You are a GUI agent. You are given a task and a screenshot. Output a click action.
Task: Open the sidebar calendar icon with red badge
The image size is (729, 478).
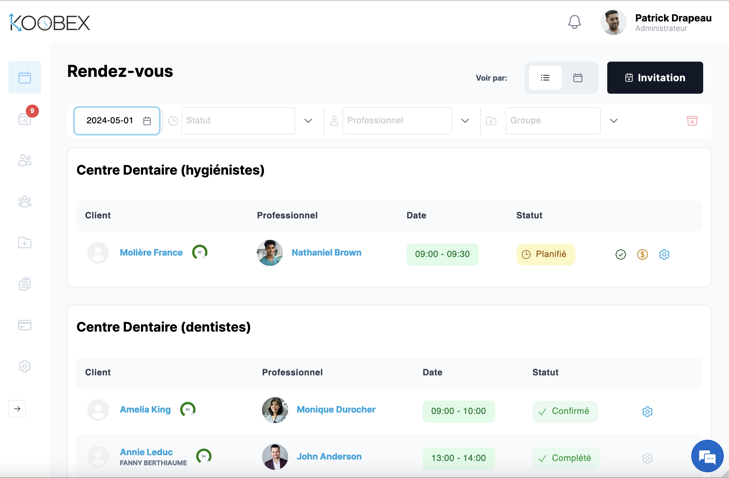(25, 119)
